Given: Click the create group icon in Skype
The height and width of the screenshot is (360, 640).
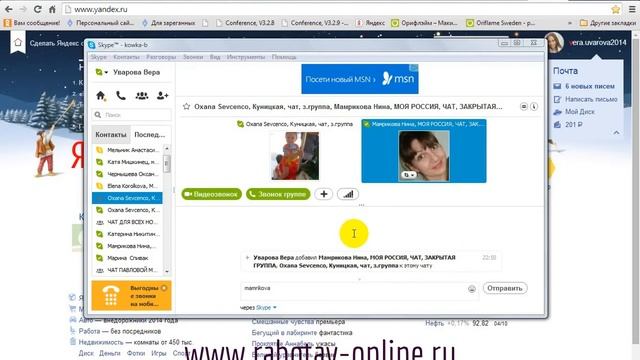Looking at the screenshot, I should 142,96.
